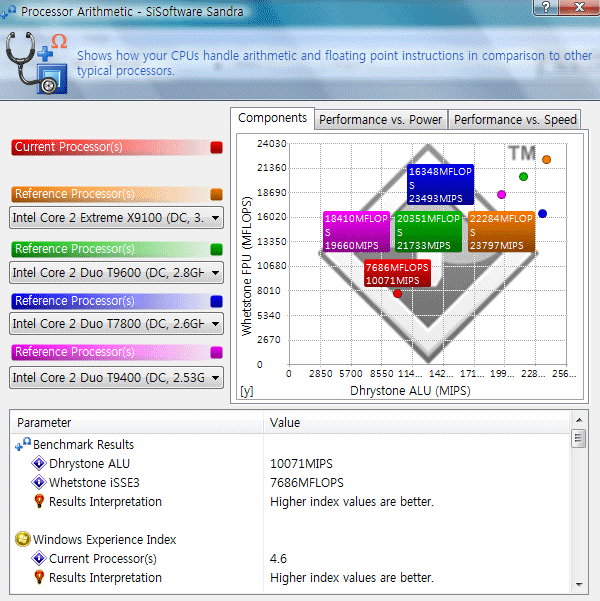Toggle the blue Reference Processor swatch
The image size is (600, 601).
pyautogui.click(x=217, y=301)
